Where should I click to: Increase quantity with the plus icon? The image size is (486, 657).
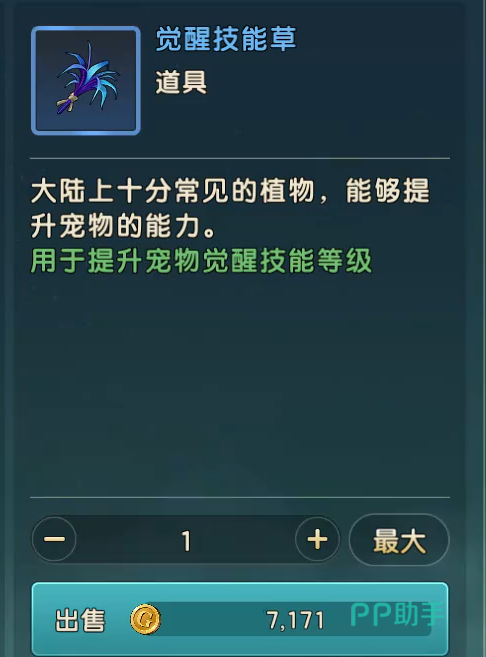coord(317,539)
